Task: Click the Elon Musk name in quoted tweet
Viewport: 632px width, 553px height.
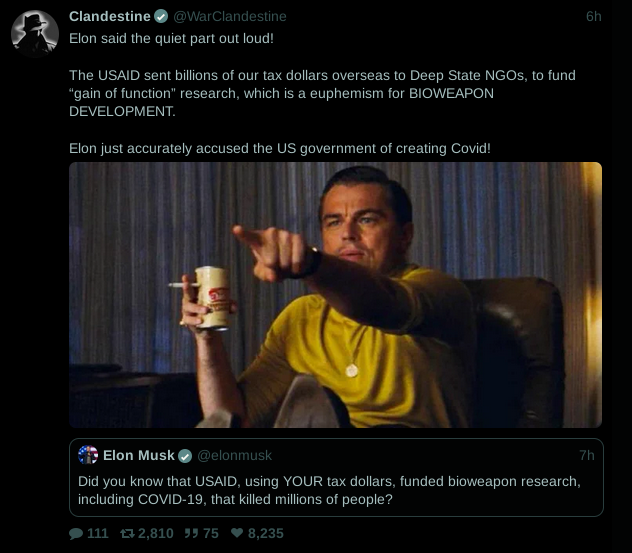Action: click(x=139, y=456)
